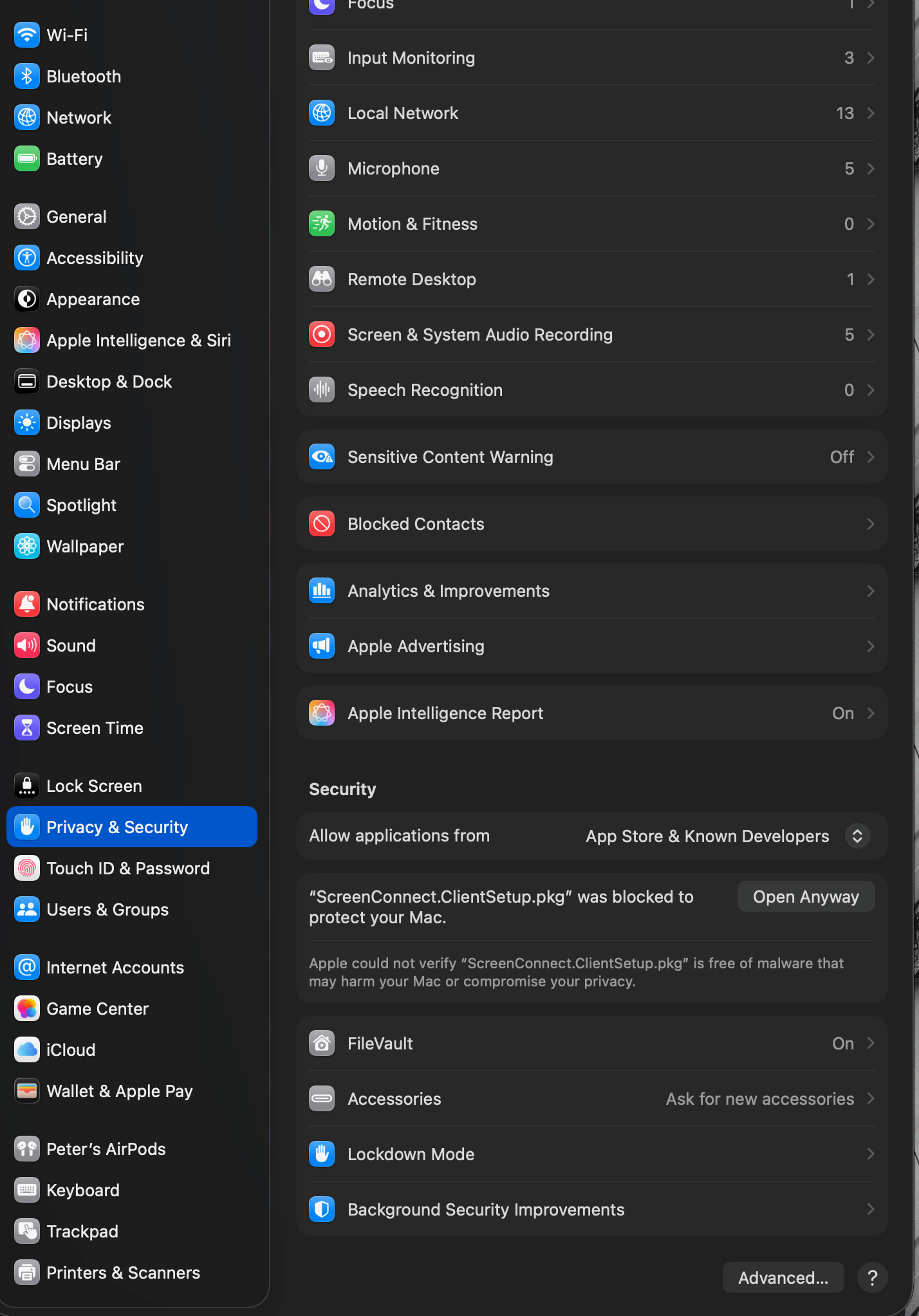The width and height of the screenshot is (919, 1316).
Task: Open Accessories 'Ask for new accessories' row
Action: coord(592,1099)
